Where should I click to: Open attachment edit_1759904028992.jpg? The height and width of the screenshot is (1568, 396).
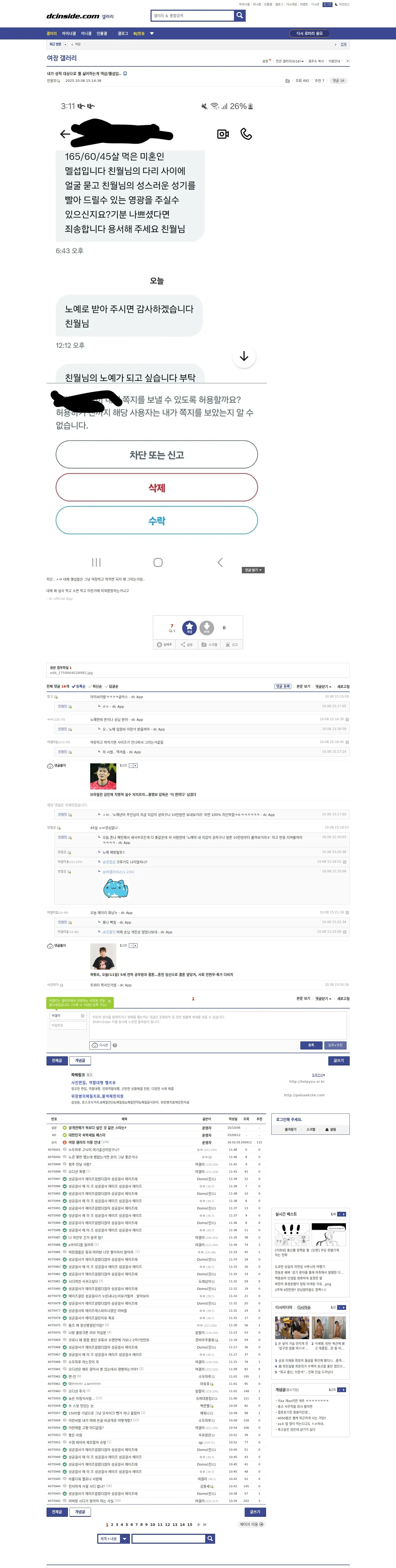[x=71, y=673]
